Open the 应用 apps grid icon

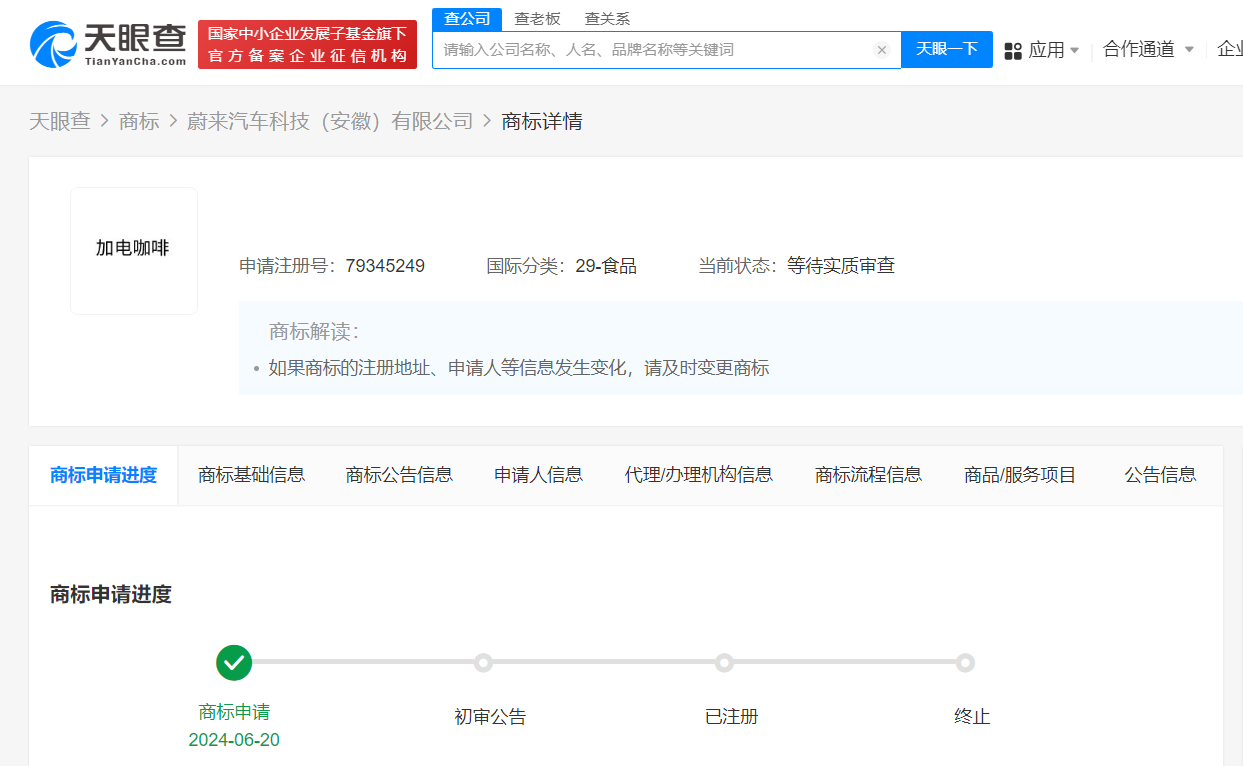click(1013, 49)
